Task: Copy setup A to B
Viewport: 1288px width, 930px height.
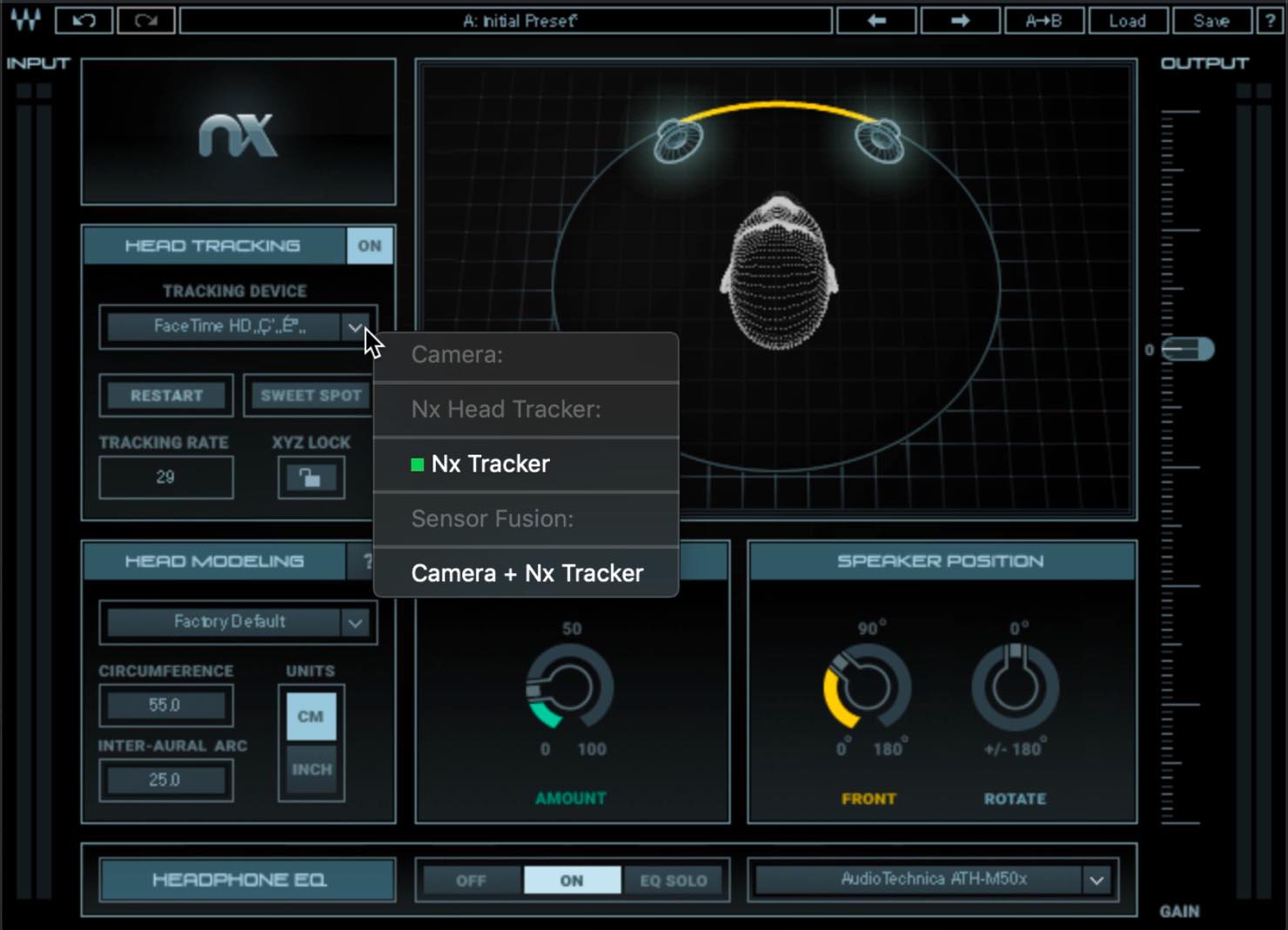Action: pyautogui.click(x=1043, y=20)
